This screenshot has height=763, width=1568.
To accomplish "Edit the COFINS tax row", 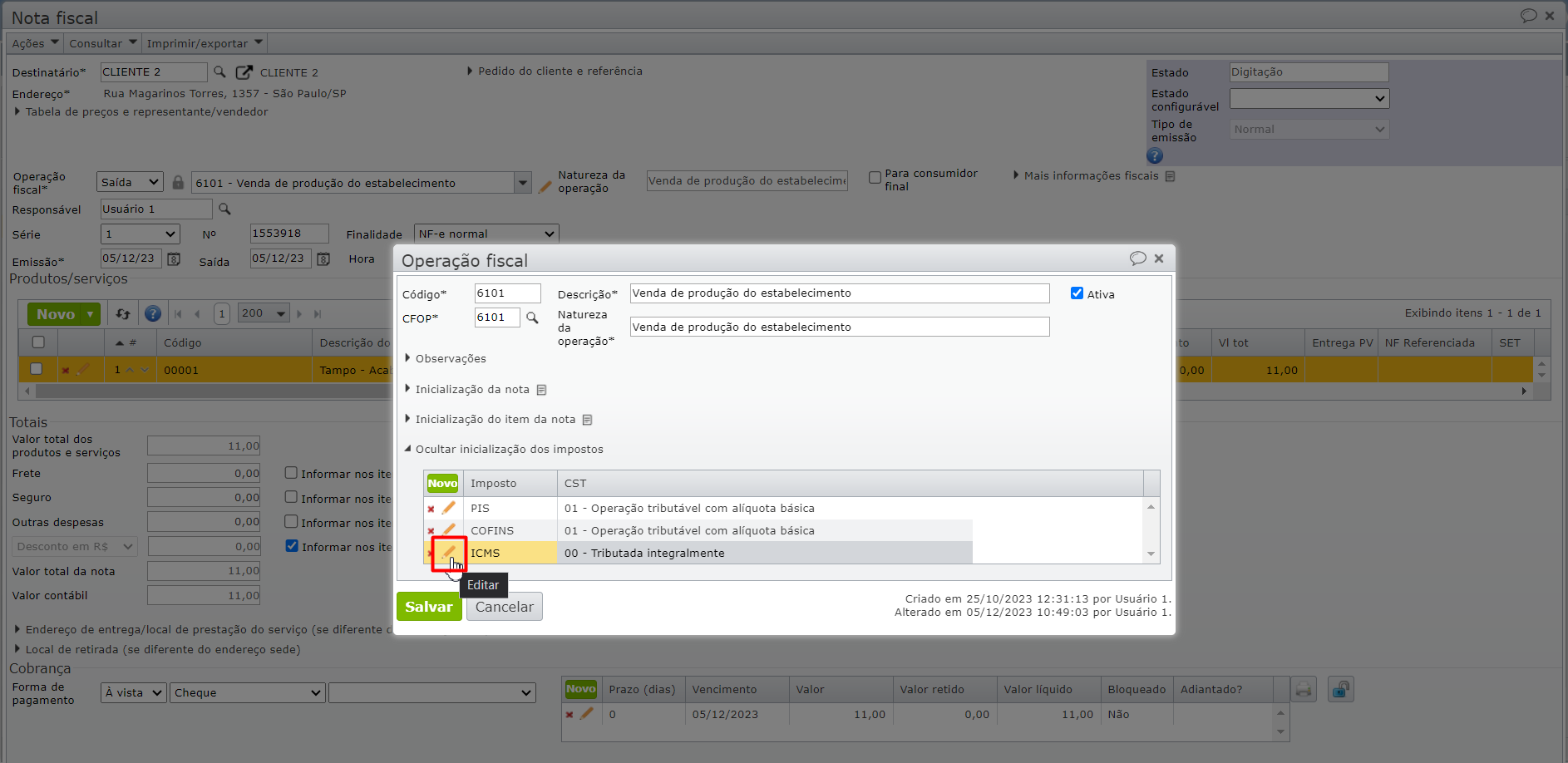I will click(x=448, y=530).
